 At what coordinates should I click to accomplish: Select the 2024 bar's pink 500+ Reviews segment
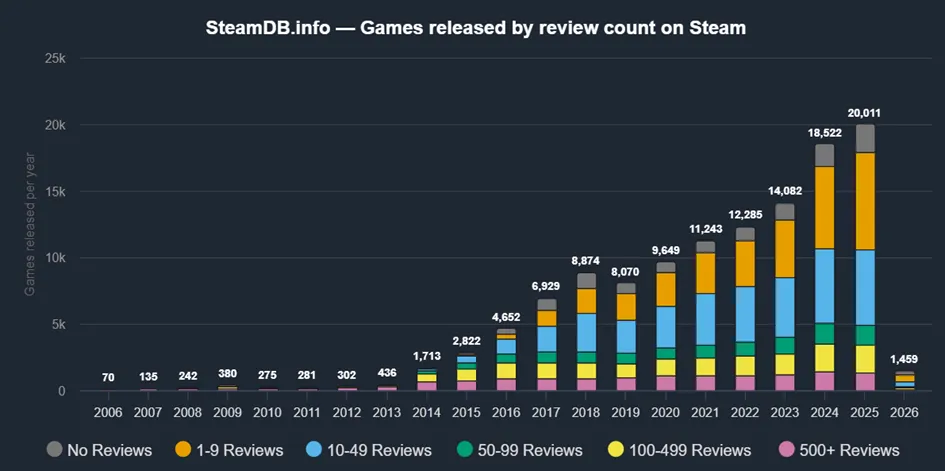[x=825, y=381]
